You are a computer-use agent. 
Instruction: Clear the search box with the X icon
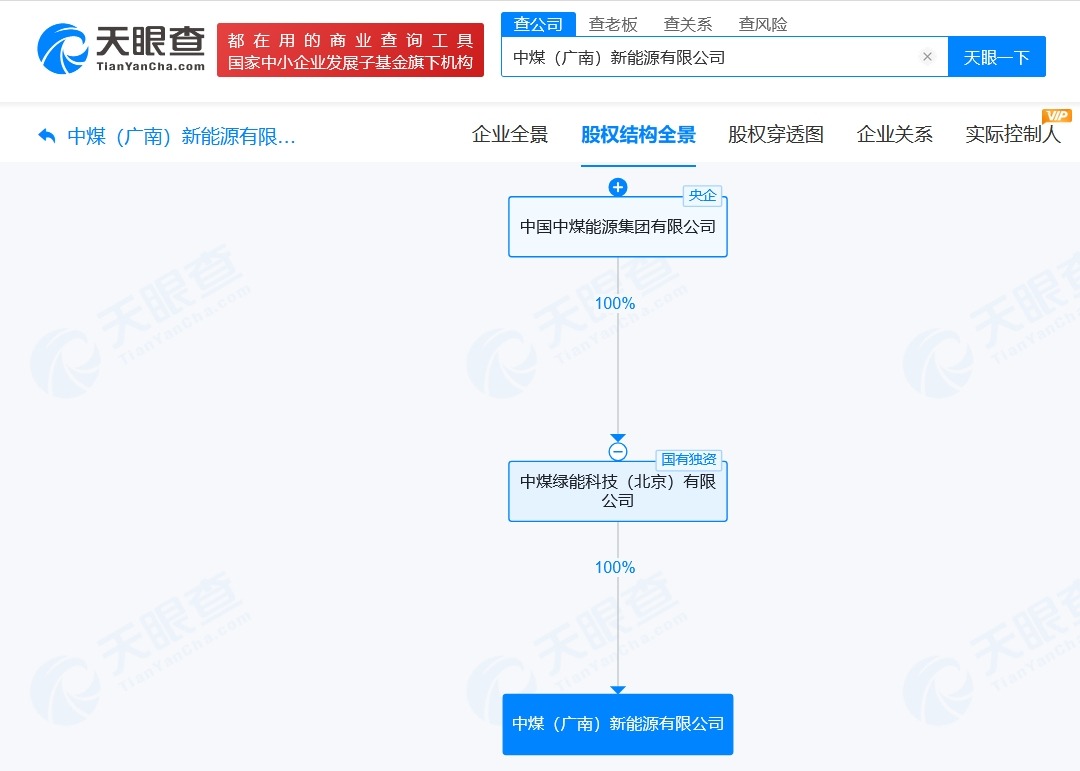[927, 57]
